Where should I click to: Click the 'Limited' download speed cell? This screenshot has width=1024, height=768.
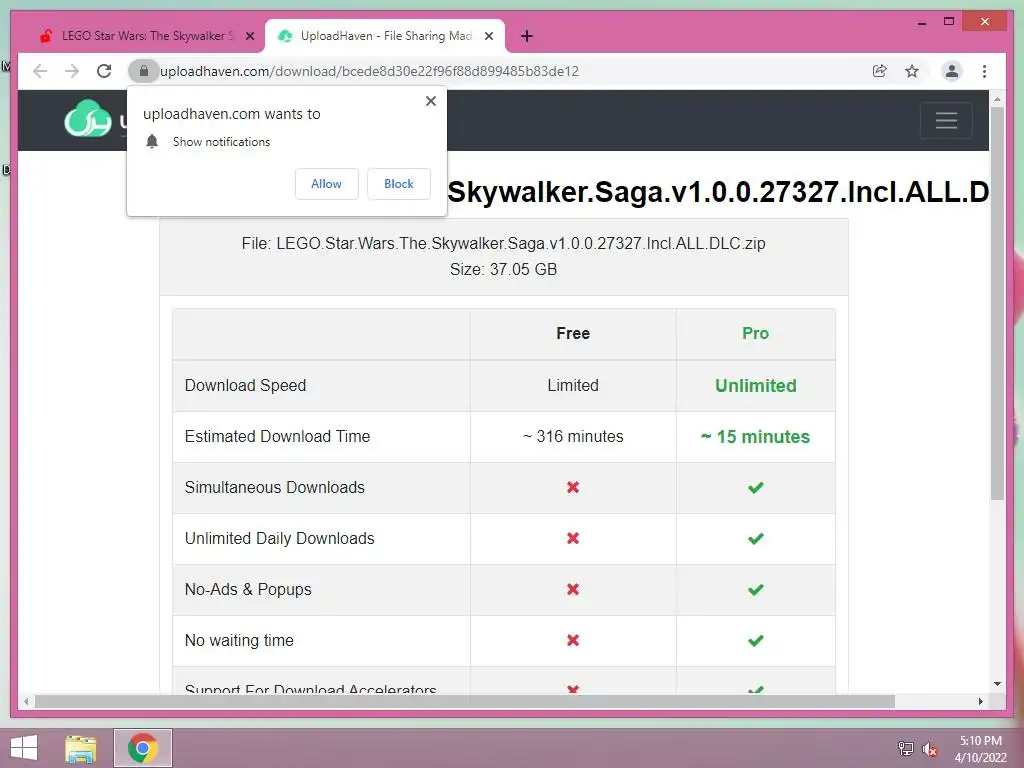point(573,385)
